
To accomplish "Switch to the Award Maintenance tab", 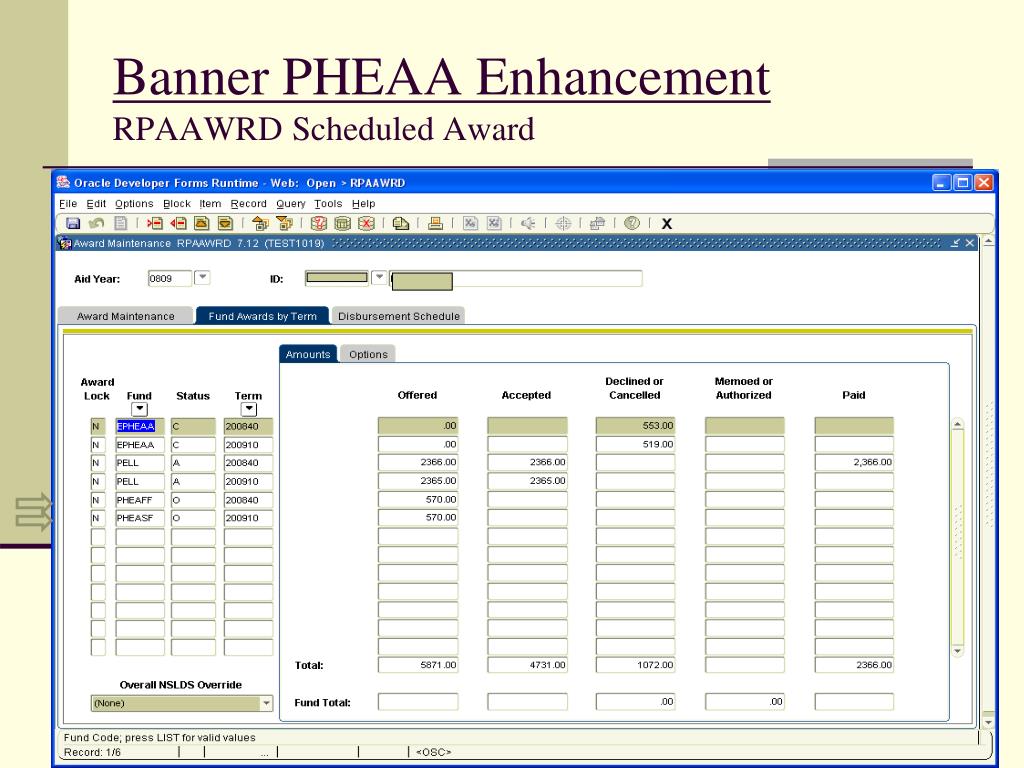I will coord(125,316).
